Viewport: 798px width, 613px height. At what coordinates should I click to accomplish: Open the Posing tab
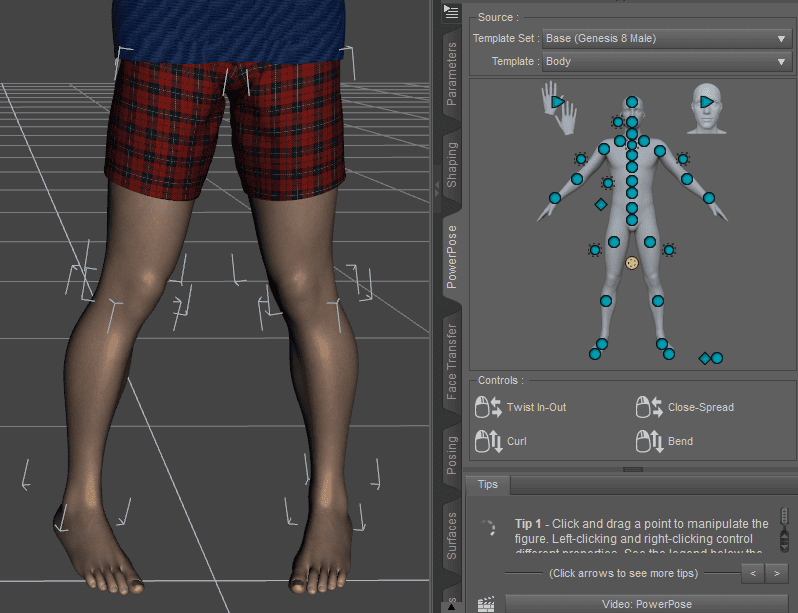(x=451, y=455)
